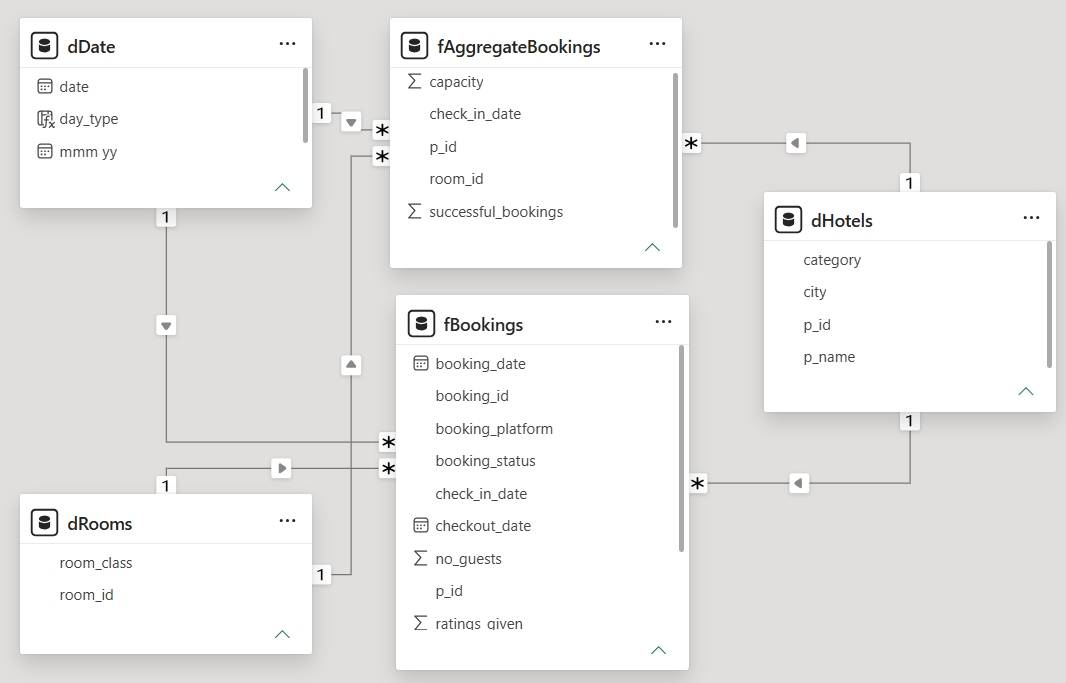Click the dHotels field list scrollbar
1066x683 pixels.
click(1049, 304)
